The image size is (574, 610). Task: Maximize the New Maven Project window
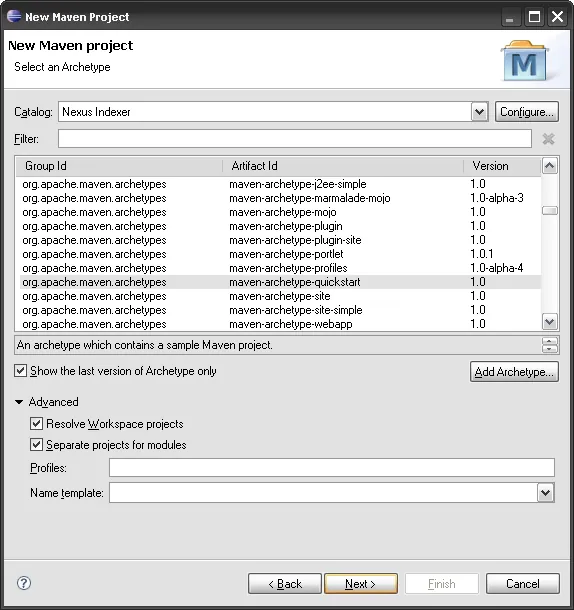(534, 17)
